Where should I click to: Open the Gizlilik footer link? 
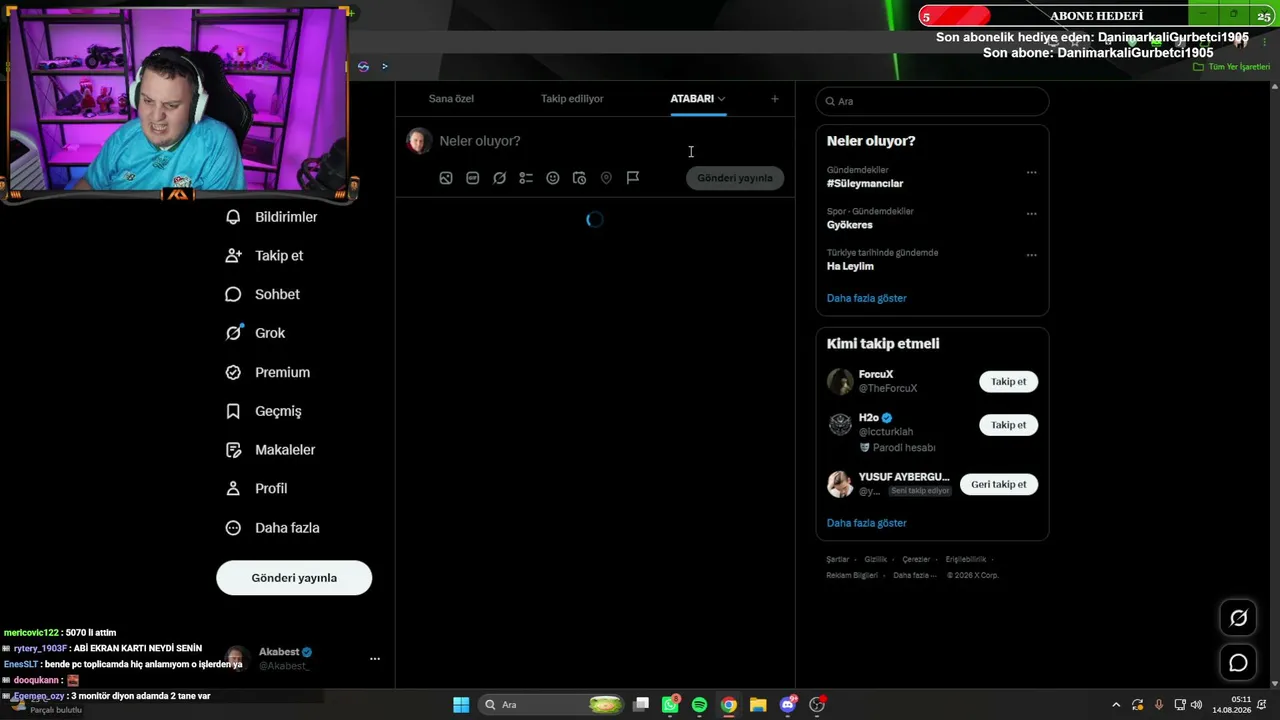(x=876, y=560)
